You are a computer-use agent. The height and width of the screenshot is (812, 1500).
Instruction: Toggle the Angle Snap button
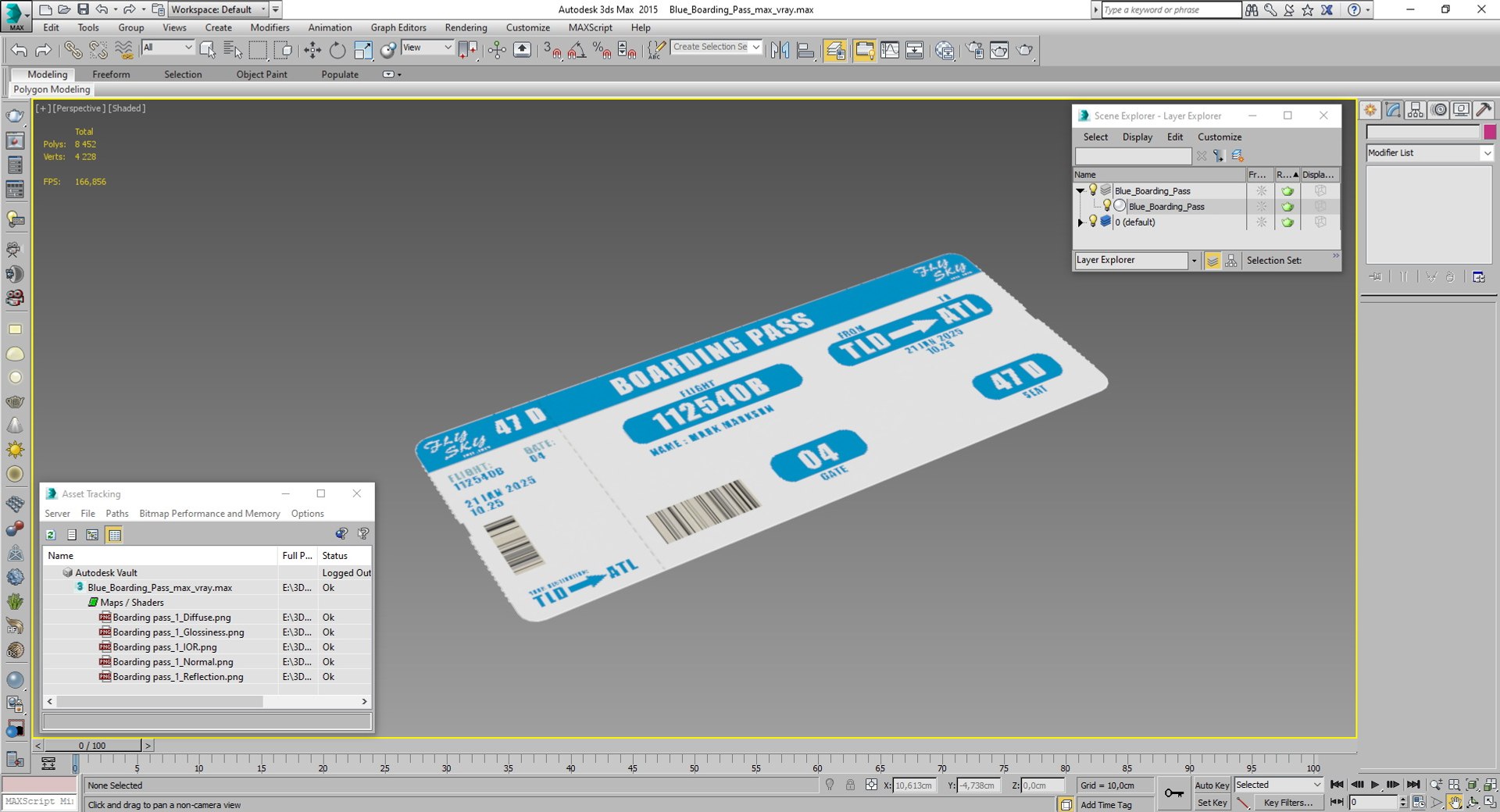tap(577, 51)
